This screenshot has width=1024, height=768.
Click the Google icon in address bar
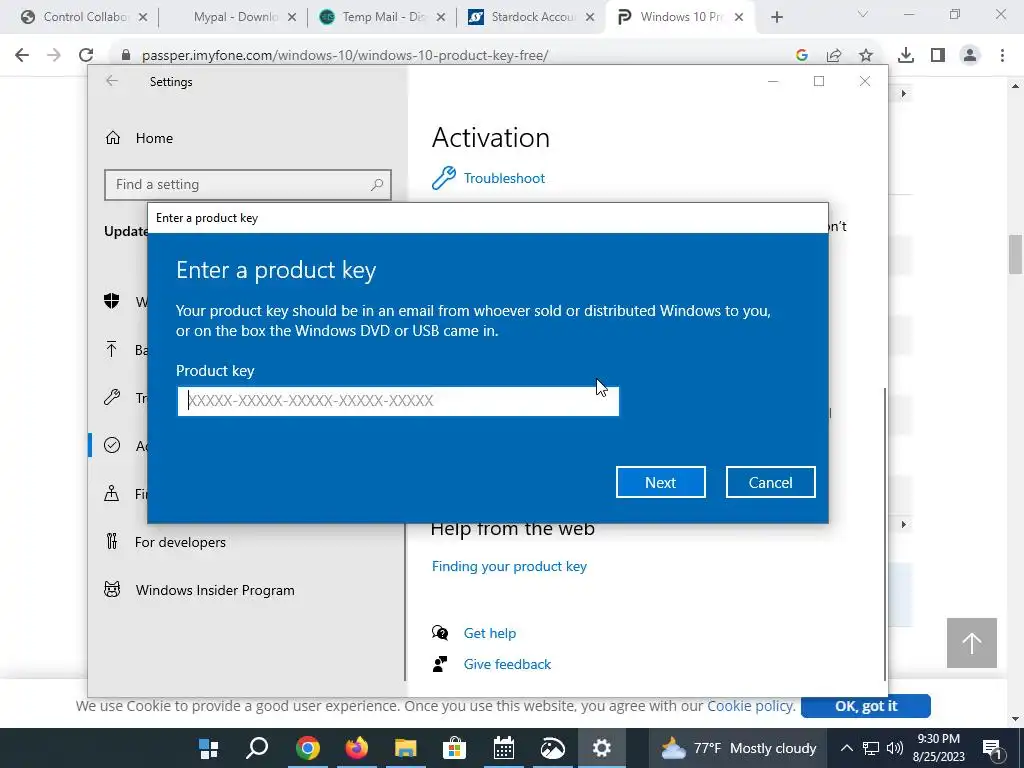pyautogui.click(x=802, y=56)
